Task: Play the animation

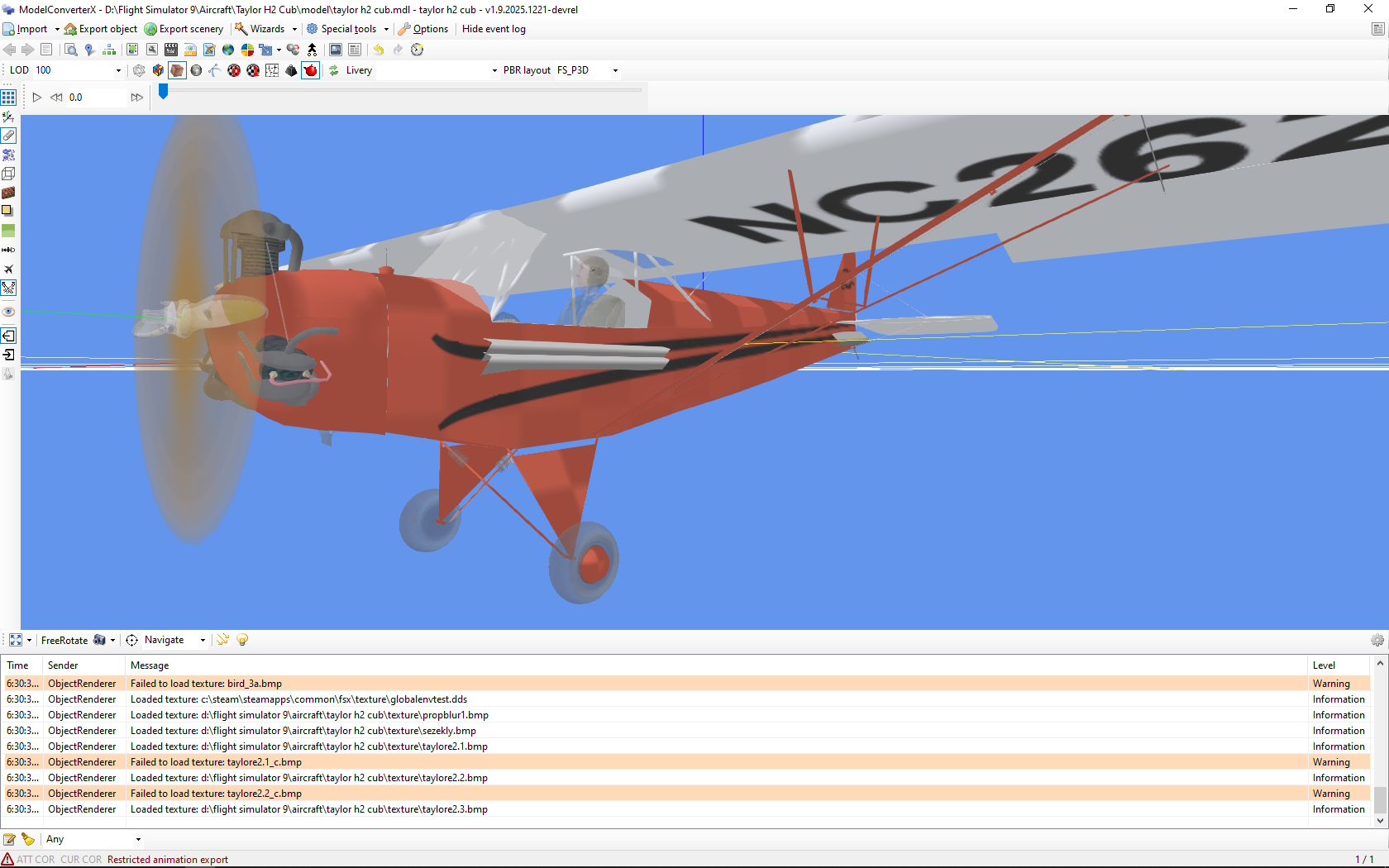Action: coord(37,98)
